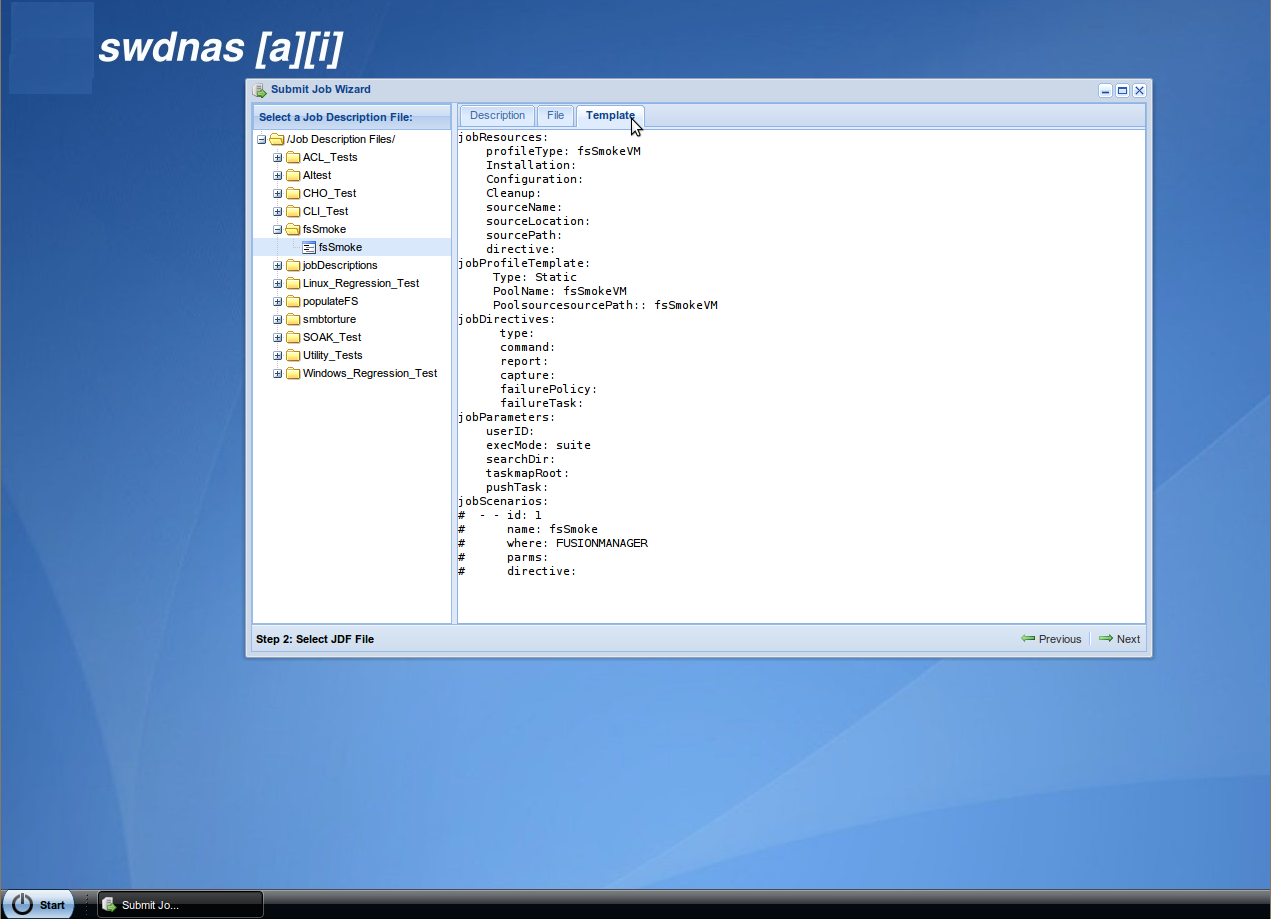The width and height of the screenshot is (1271, 919).
Task: Expand the Linux_Regression_Test tree node
Action: 278,283
